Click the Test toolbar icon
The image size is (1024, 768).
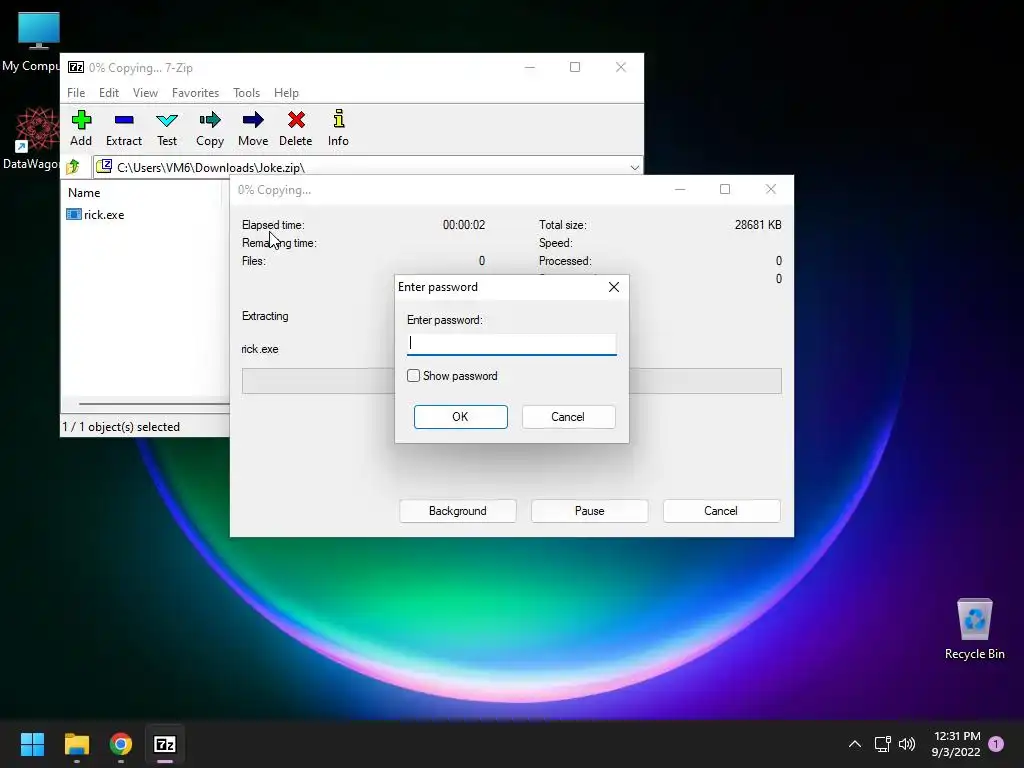[167, 128]
